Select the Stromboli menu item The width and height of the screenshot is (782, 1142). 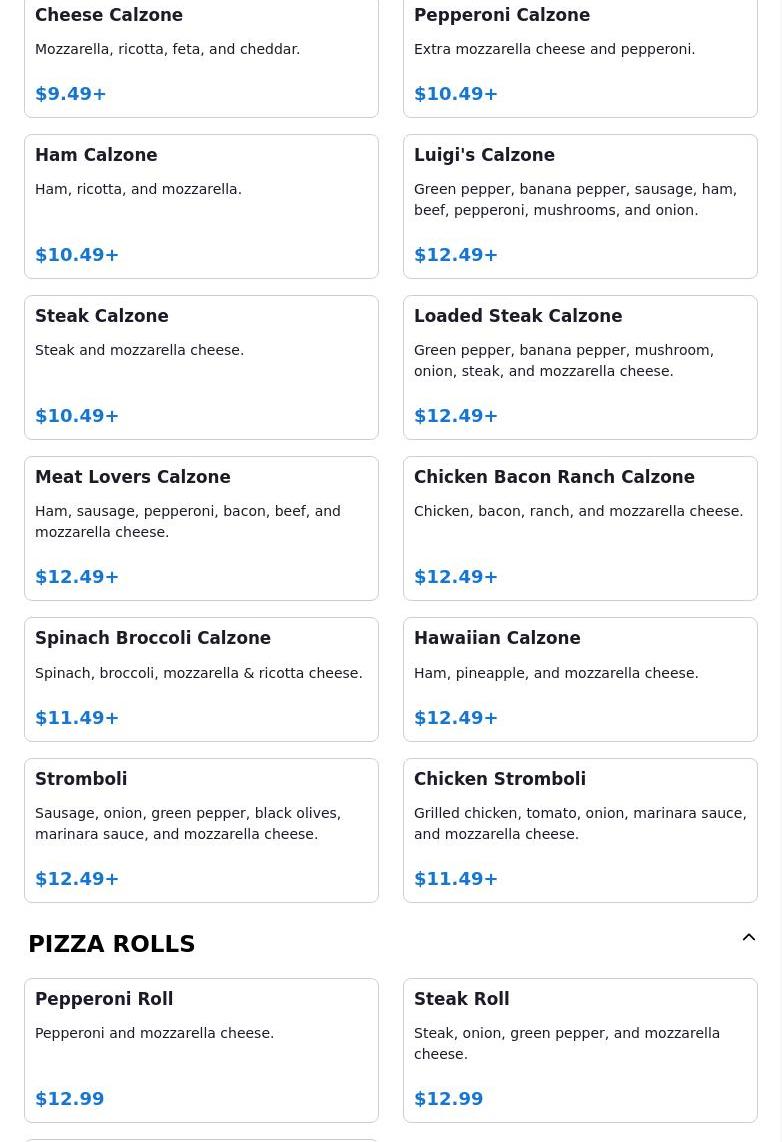click(x=202, y=830)
